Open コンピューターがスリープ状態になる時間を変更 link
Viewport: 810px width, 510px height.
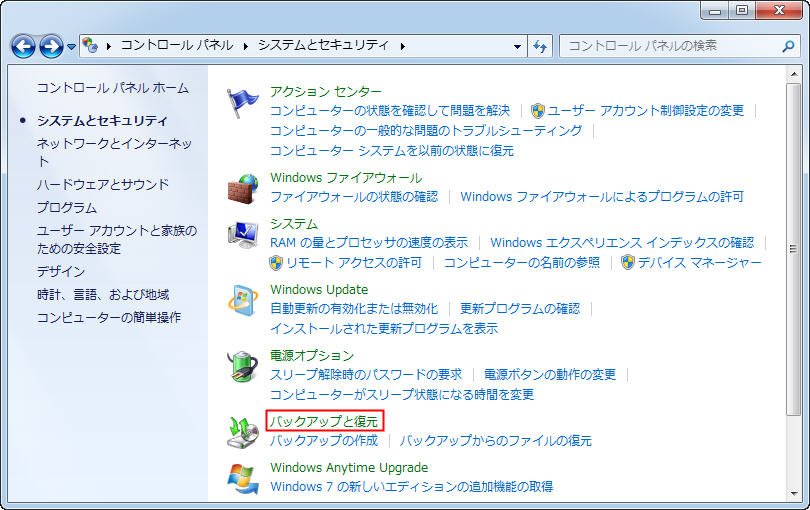402,395
